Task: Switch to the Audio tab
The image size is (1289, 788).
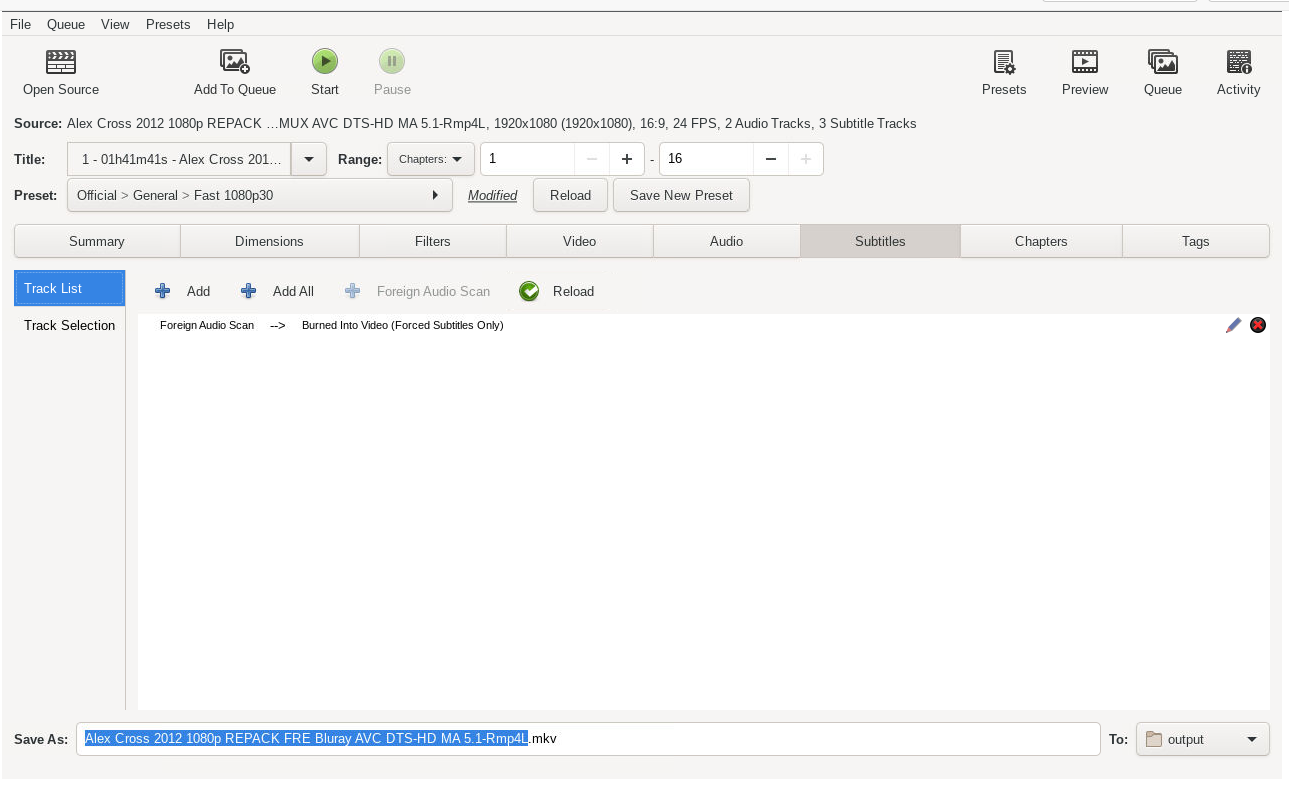Action: pos(726,240)
